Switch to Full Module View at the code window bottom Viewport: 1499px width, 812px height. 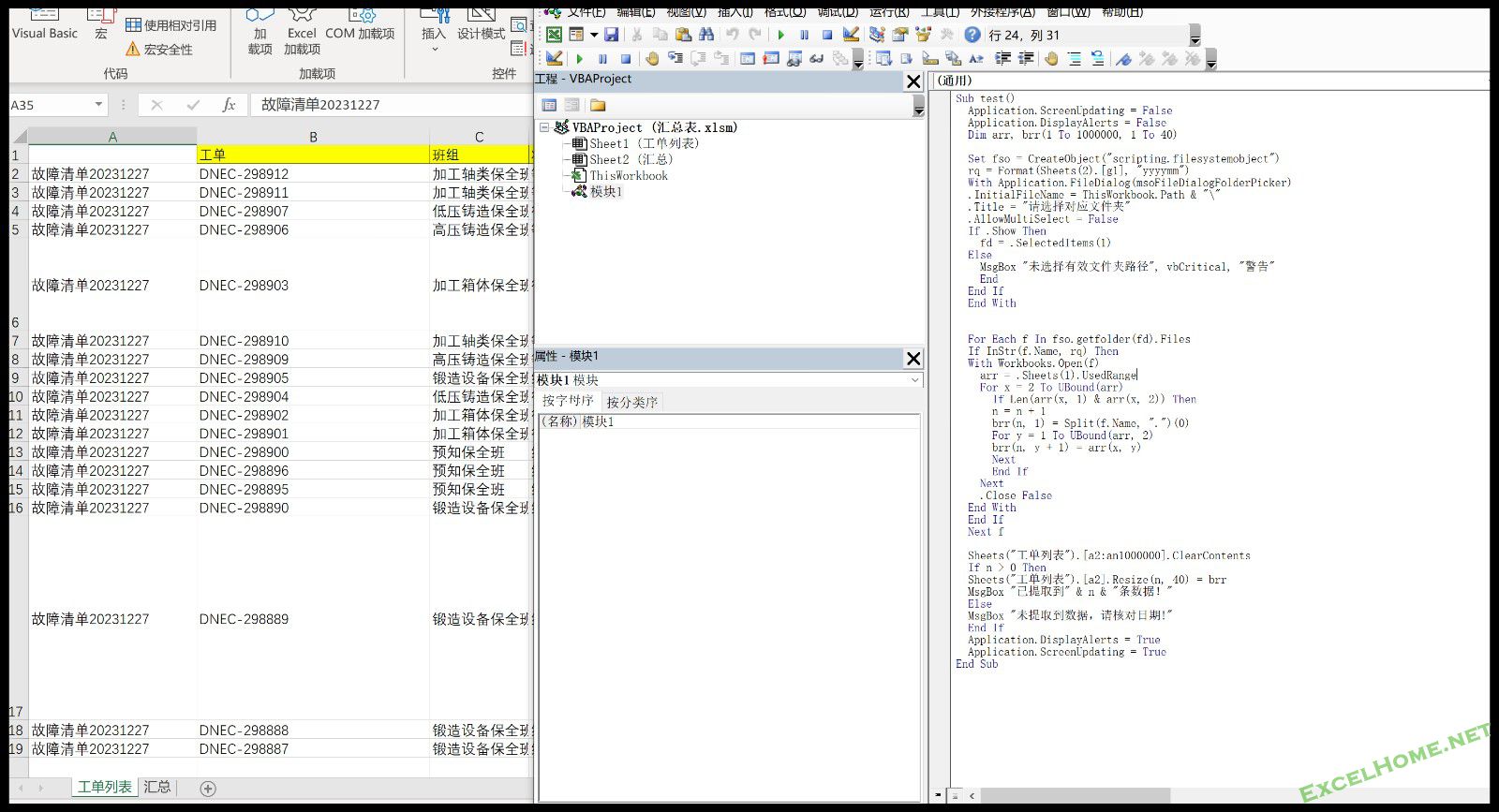tap(955, 795)
